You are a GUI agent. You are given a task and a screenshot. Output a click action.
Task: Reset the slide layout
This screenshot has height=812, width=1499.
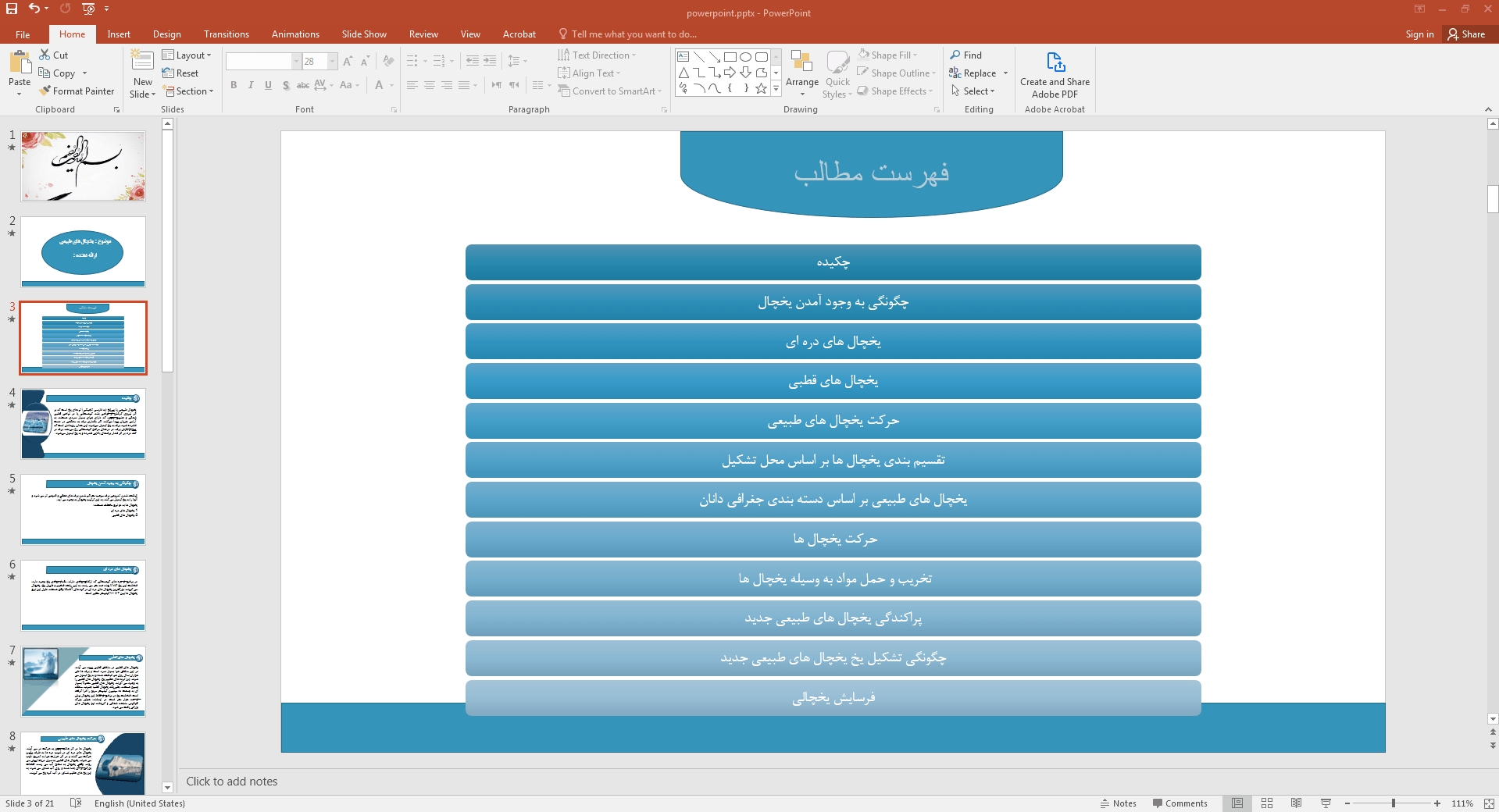click(x=180, y=73)
